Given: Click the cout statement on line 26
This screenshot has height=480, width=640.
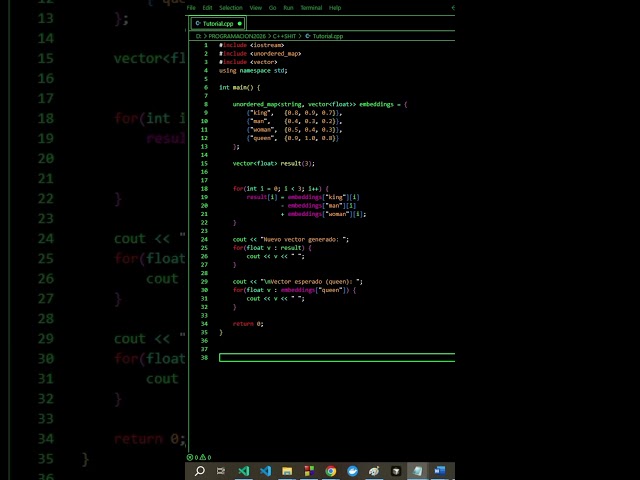Looking at the screenshot, I should pyautogui.click(x=276, y=256).
